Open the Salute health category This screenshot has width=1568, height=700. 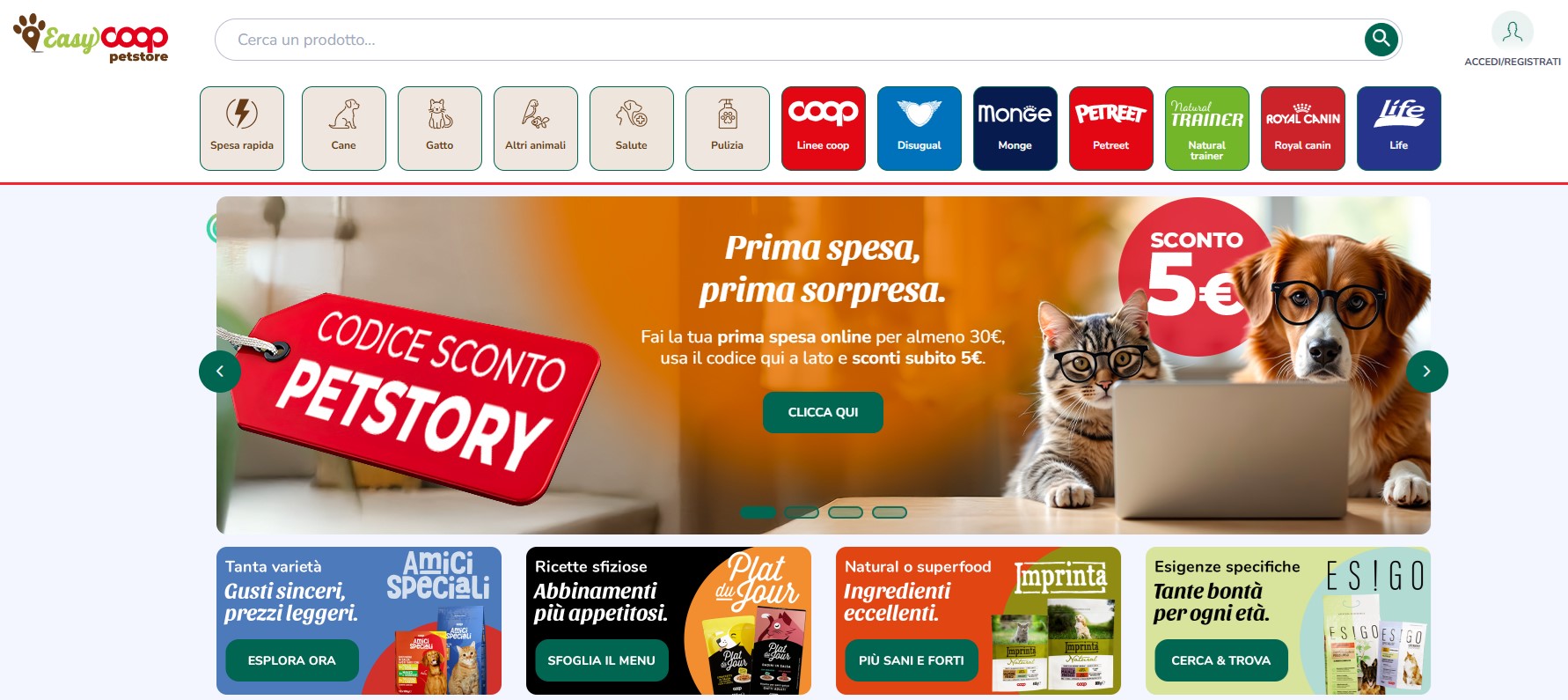tap(632, 129)
